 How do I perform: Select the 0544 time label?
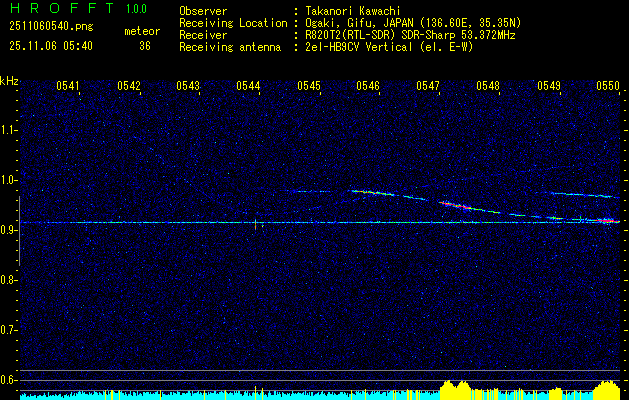pos(248,86)
